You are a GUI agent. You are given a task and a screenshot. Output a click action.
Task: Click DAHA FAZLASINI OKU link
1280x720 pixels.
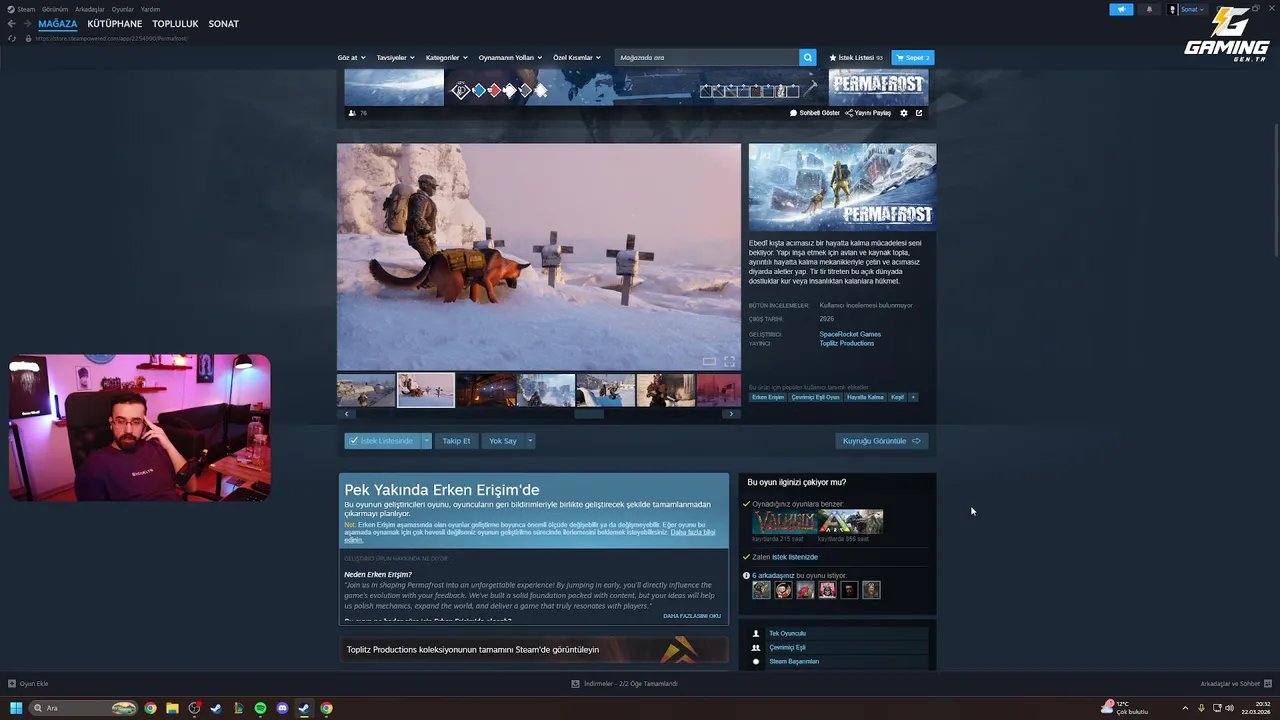[x=692, y=616]
